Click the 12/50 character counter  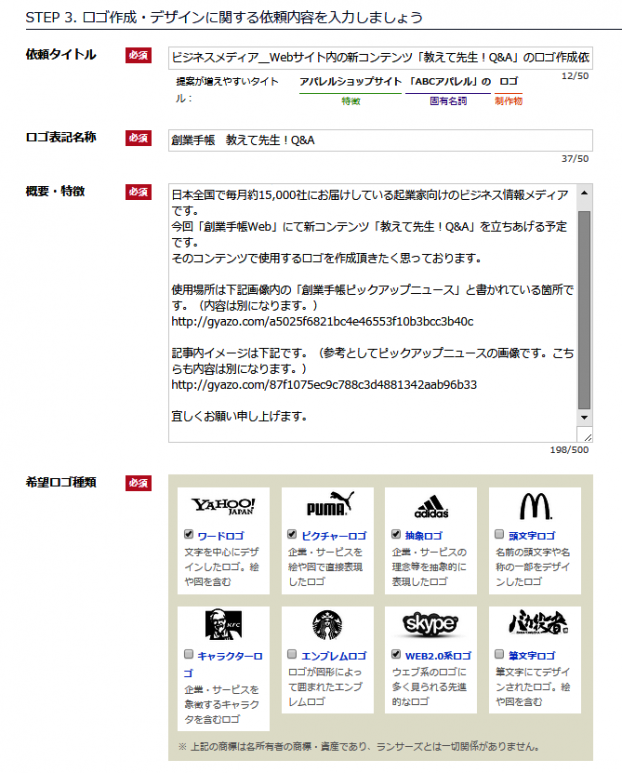[x=575, y=76]
